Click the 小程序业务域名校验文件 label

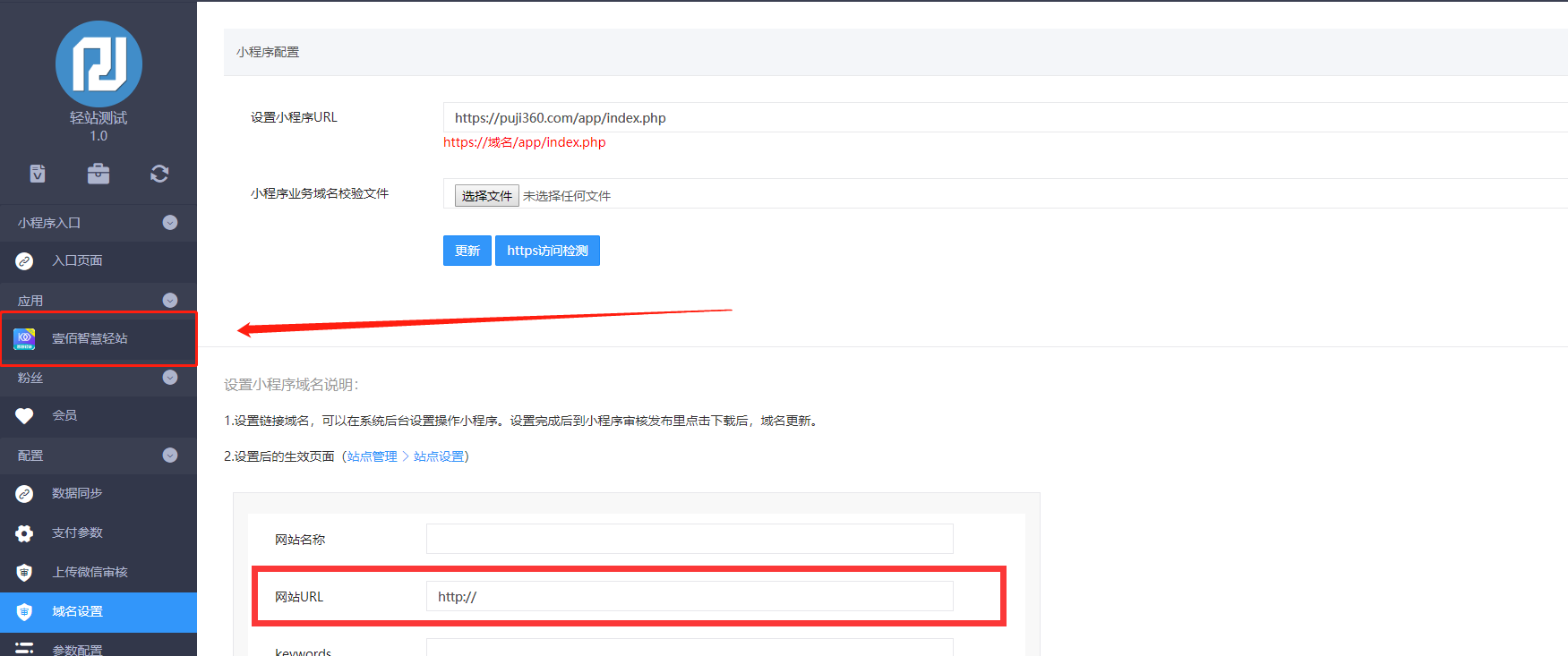coord(320,193)
